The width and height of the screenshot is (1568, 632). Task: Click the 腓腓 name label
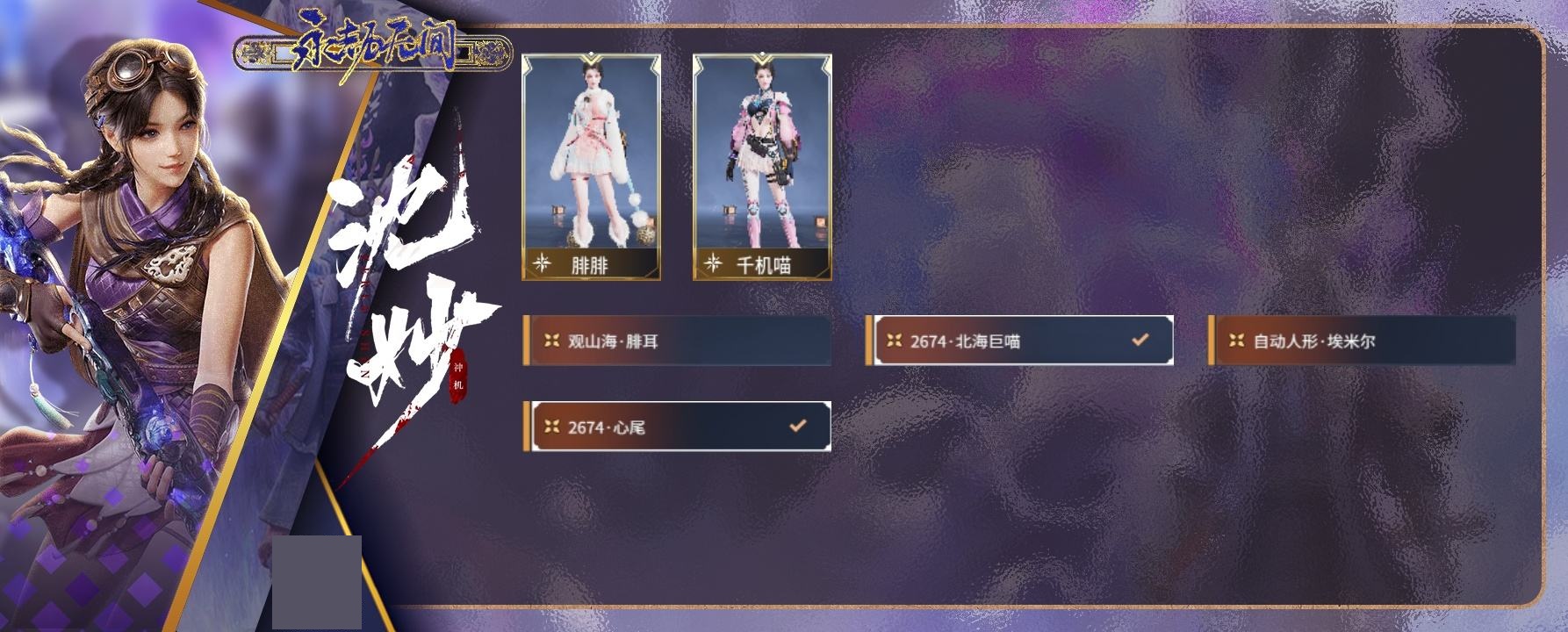[x=589, y=264]
